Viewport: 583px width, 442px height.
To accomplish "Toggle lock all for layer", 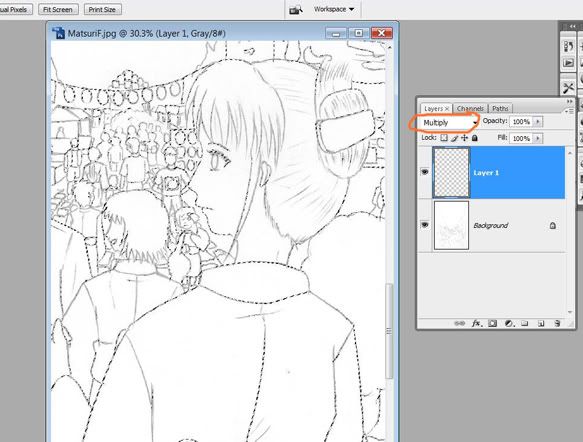I will (474, 138).
